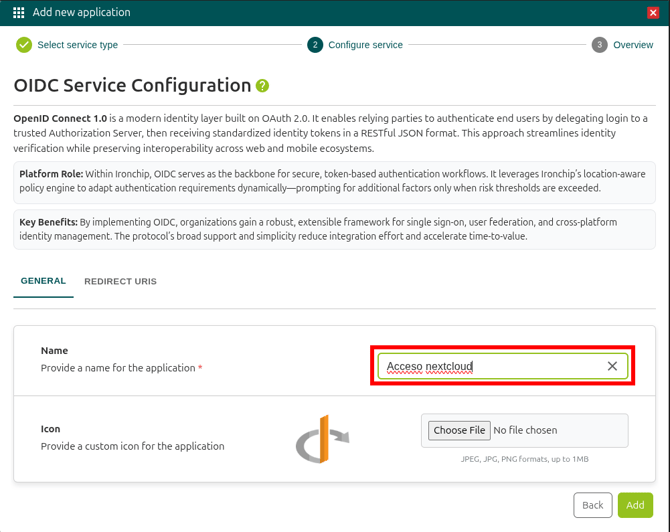This screenshot has height=532, width=670.
Task: Select the 'Select service type' step label
Action: pyautogui.click(x=77, y=45)
